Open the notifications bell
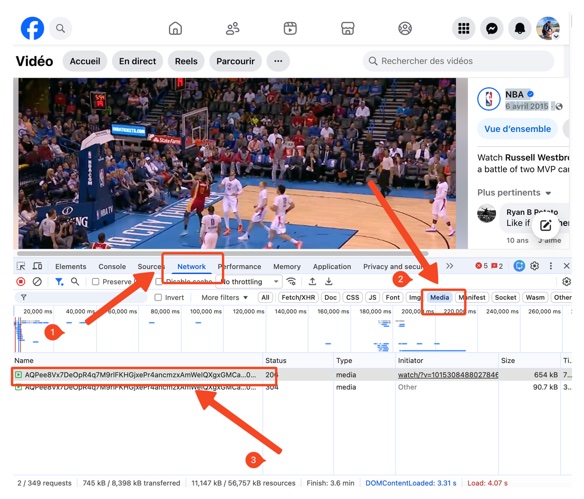This screenshot has height=499, width=584. (x=520, y=28)
